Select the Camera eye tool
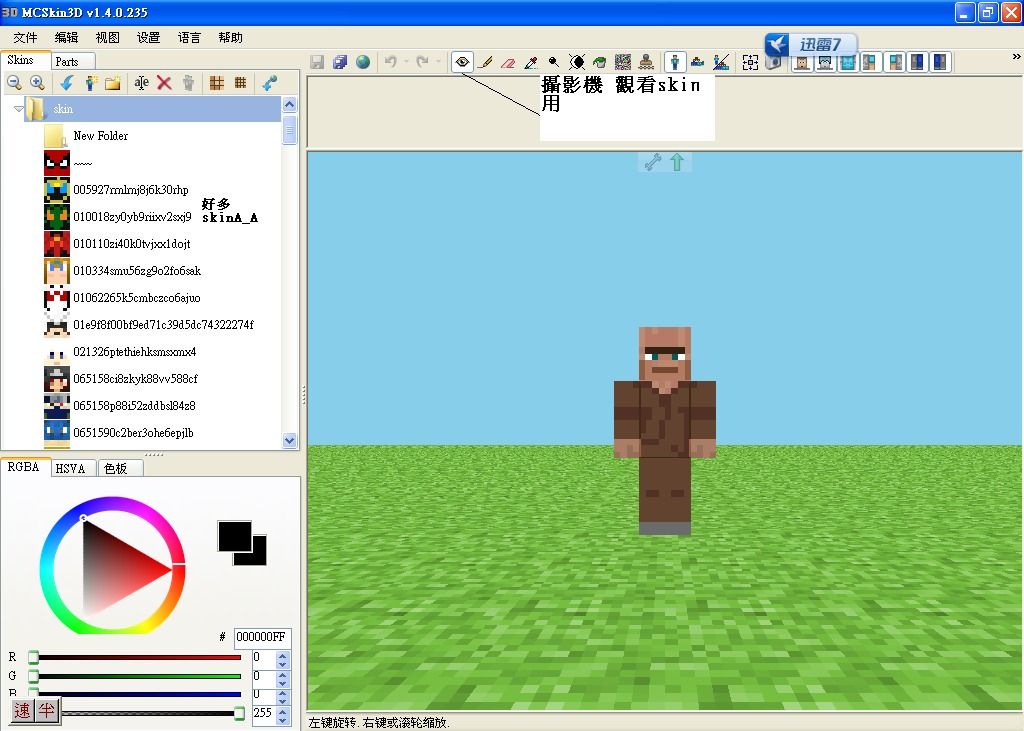Image resolution: width=1024 pixels, height=731 pixels. point(462,62)
